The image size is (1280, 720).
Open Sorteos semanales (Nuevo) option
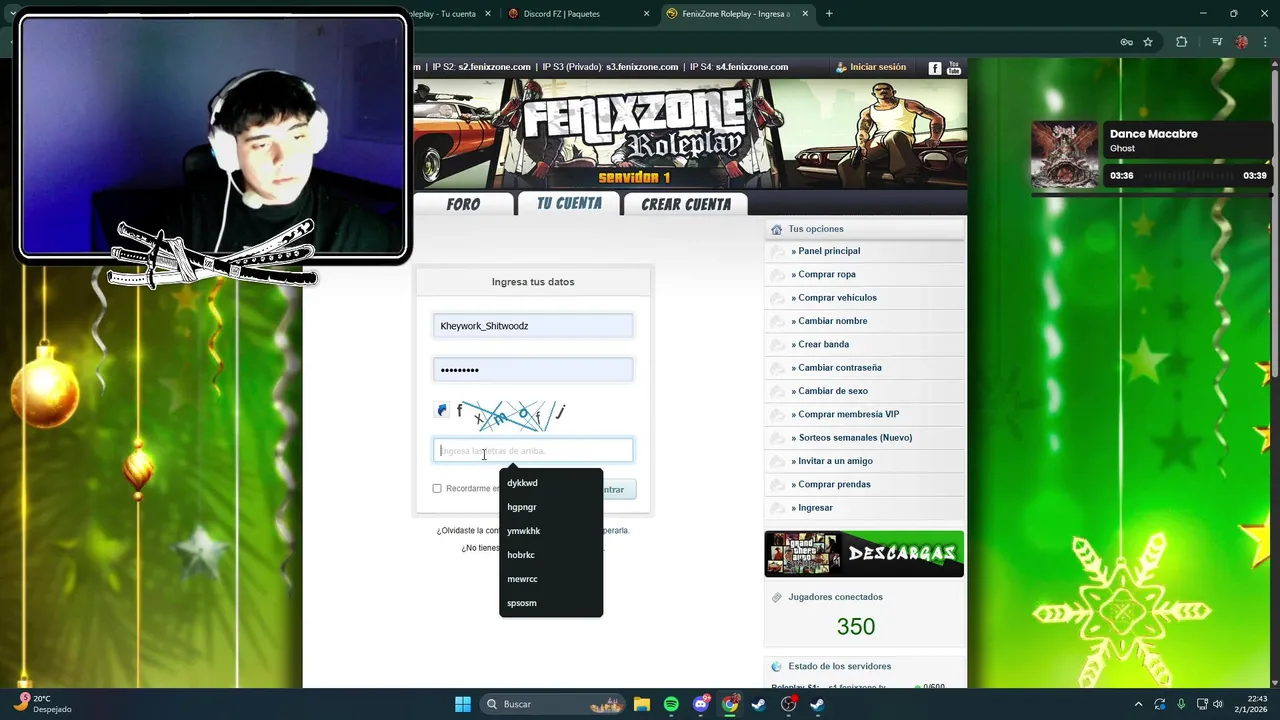point(855,437)
